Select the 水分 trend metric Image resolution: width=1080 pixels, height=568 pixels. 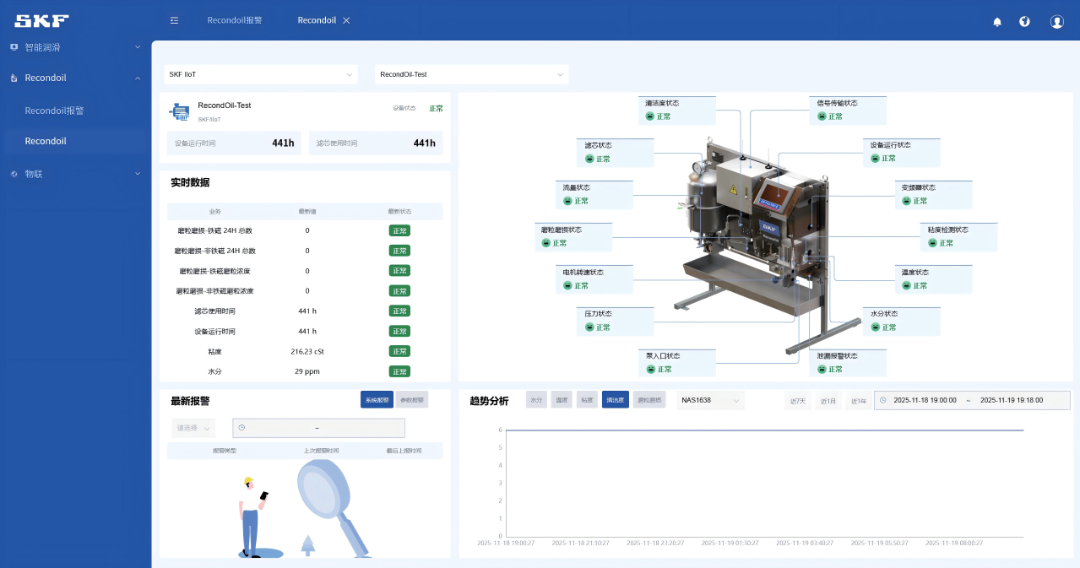point(536,400)
